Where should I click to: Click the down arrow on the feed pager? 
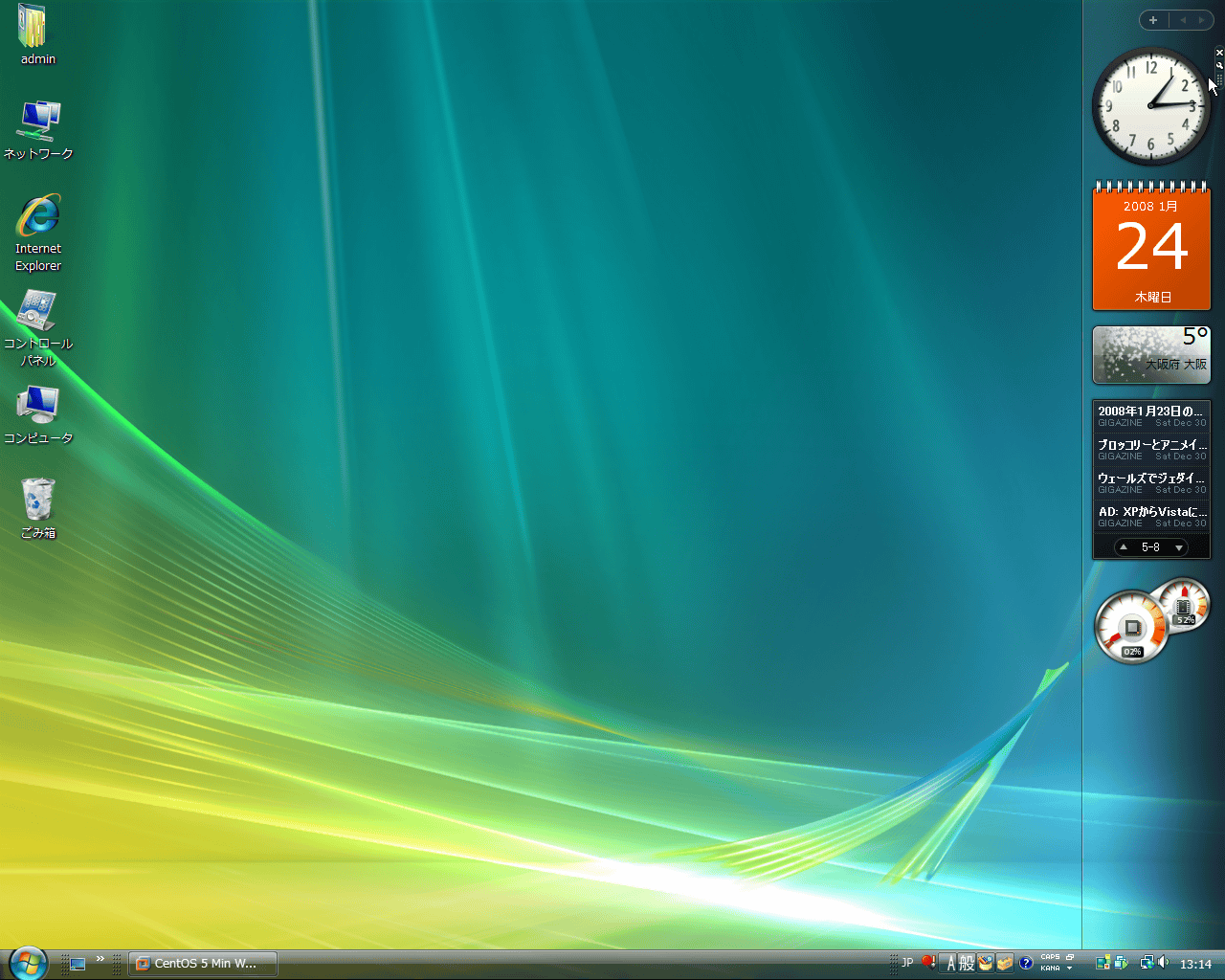click(1179, 546)
